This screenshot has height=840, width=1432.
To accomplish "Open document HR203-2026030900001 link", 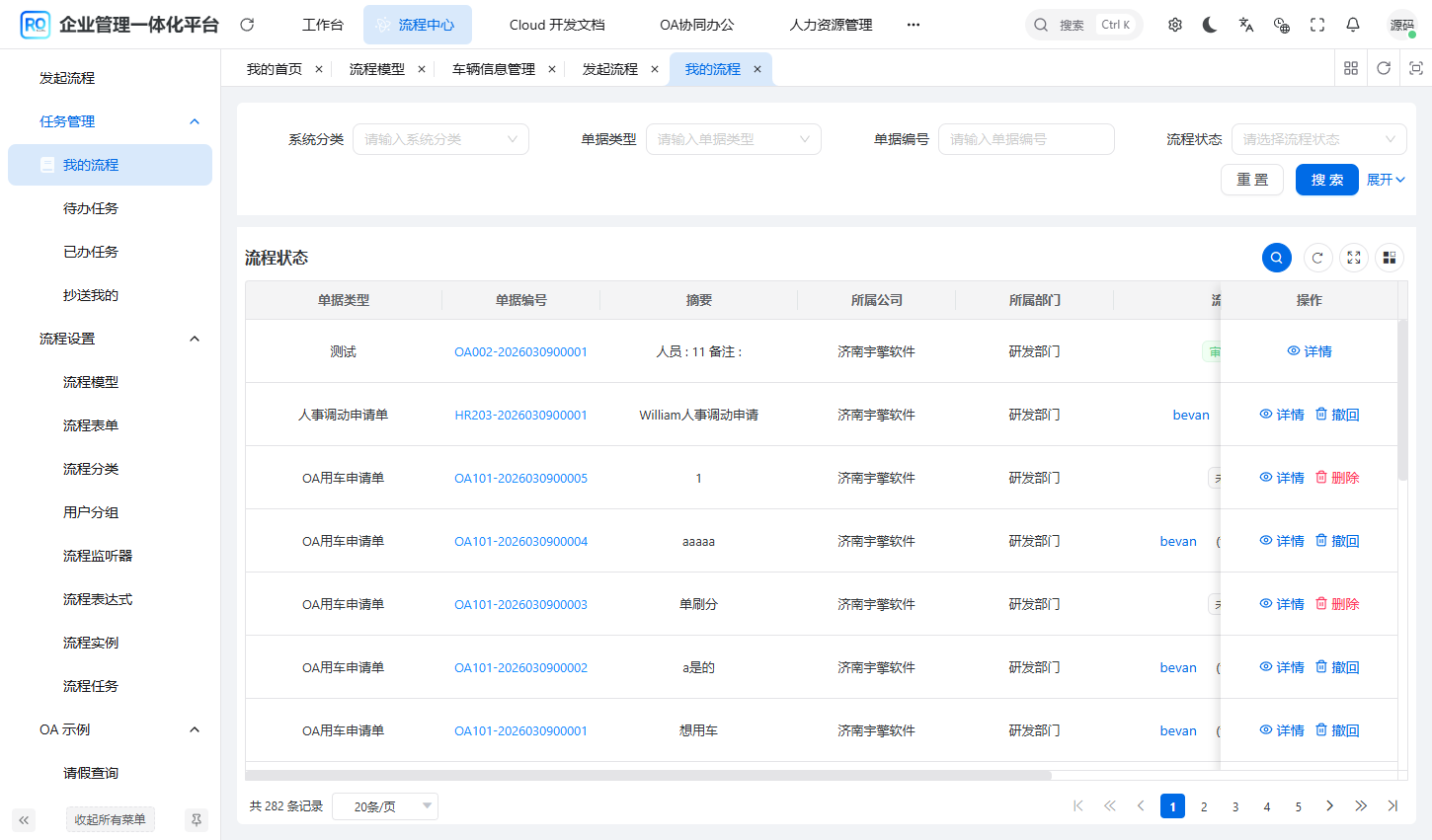I will [x=521, y=415].
